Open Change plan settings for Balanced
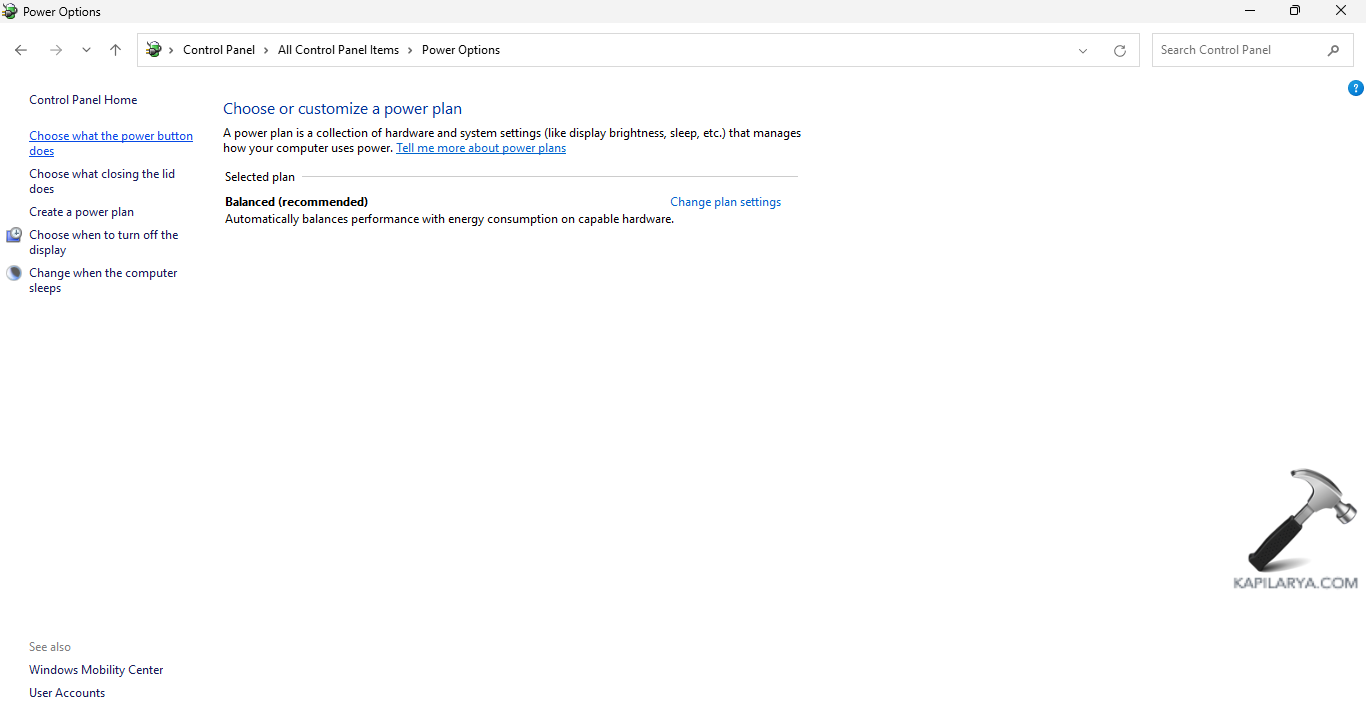This screenshot has width=1366, height=712. click(725, 202)
